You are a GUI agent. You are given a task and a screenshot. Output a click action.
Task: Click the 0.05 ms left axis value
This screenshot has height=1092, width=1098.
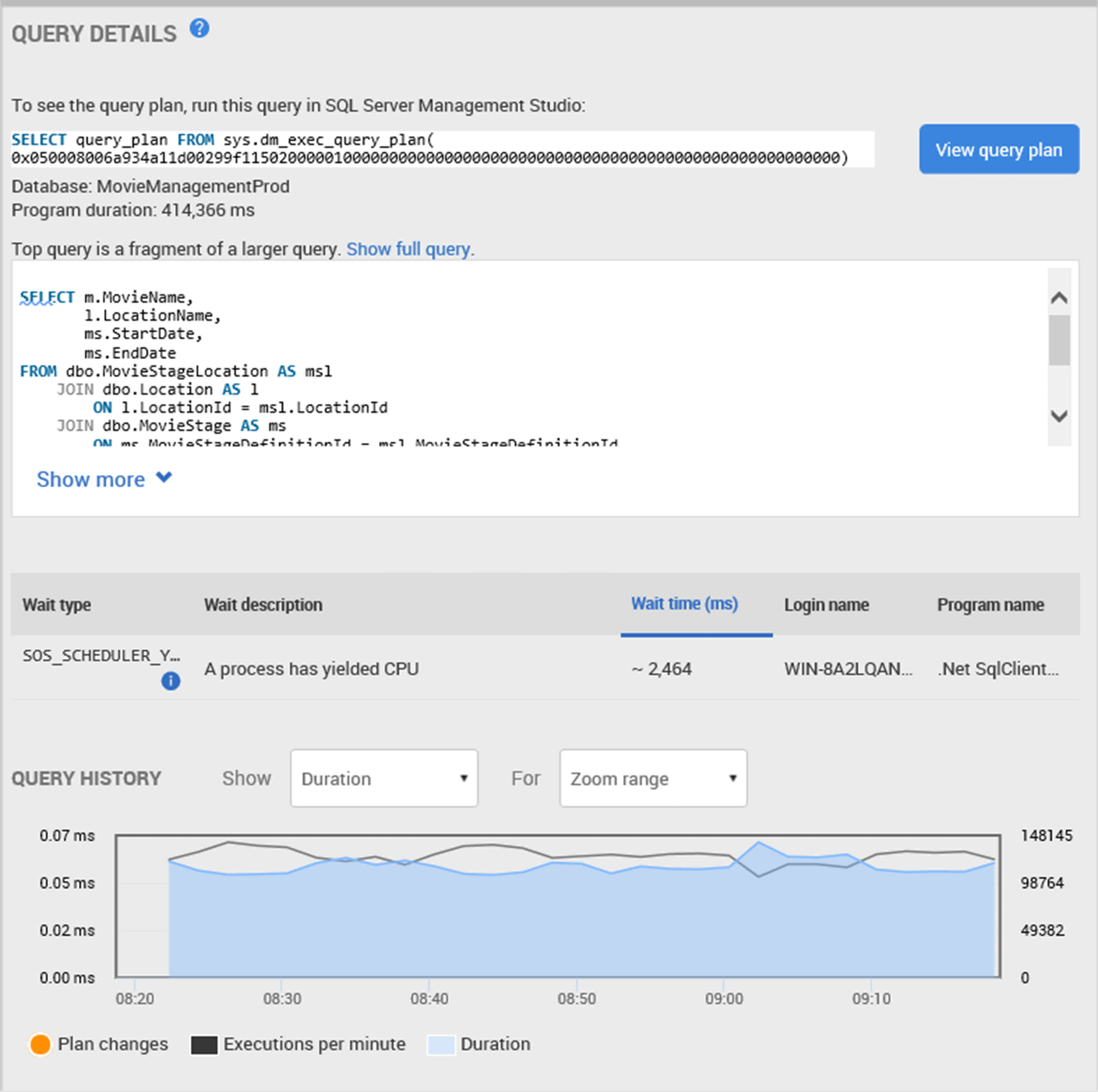click(x=67, y=883)
